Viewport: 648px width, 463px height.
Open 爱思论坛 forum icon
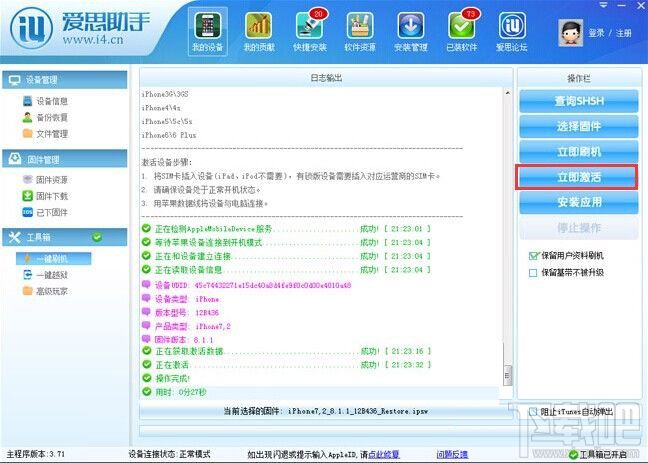point(512,32)
